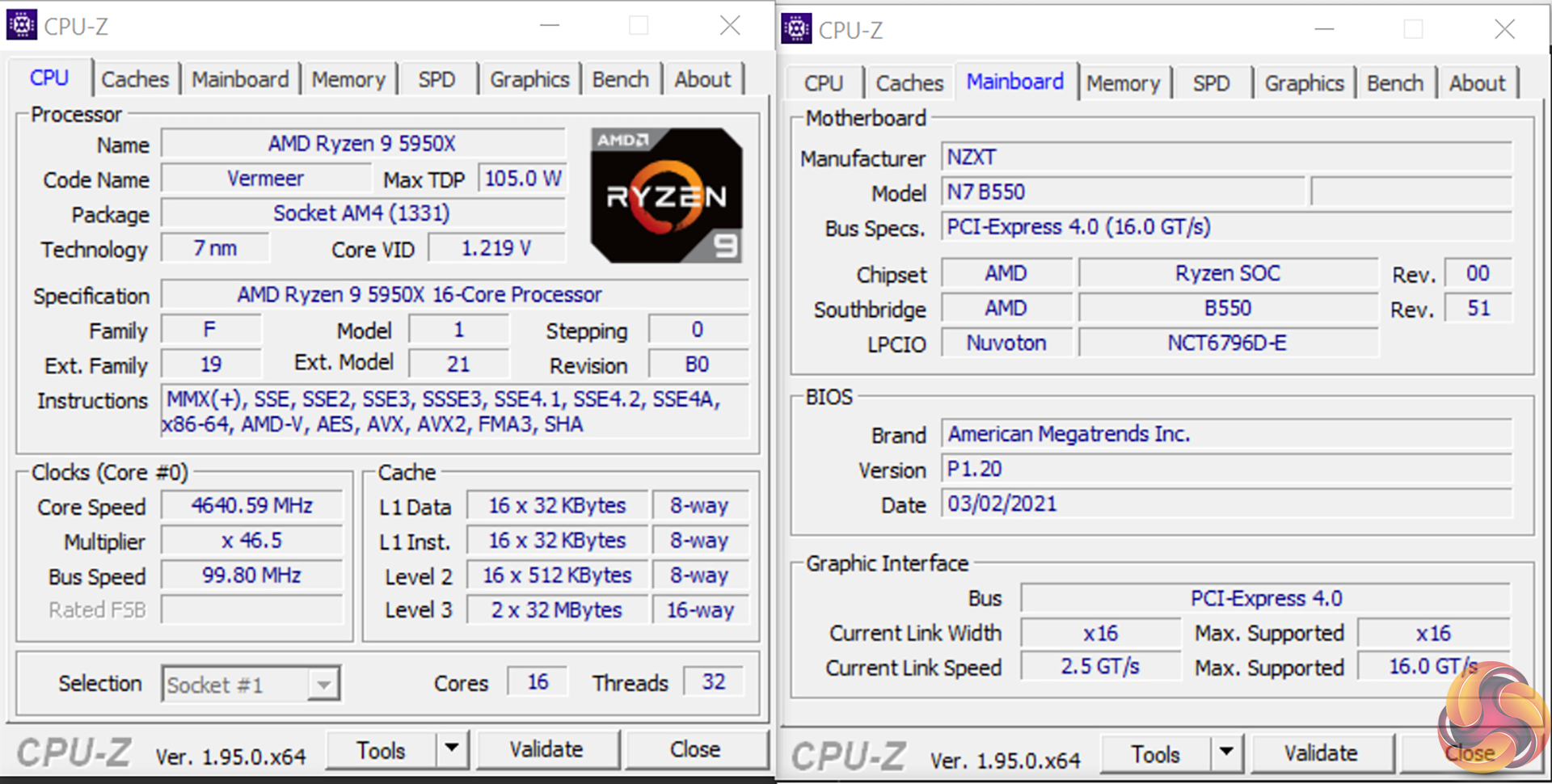Click the motherboard Model value N7 B550
1552x784 pixels.
1124,192
